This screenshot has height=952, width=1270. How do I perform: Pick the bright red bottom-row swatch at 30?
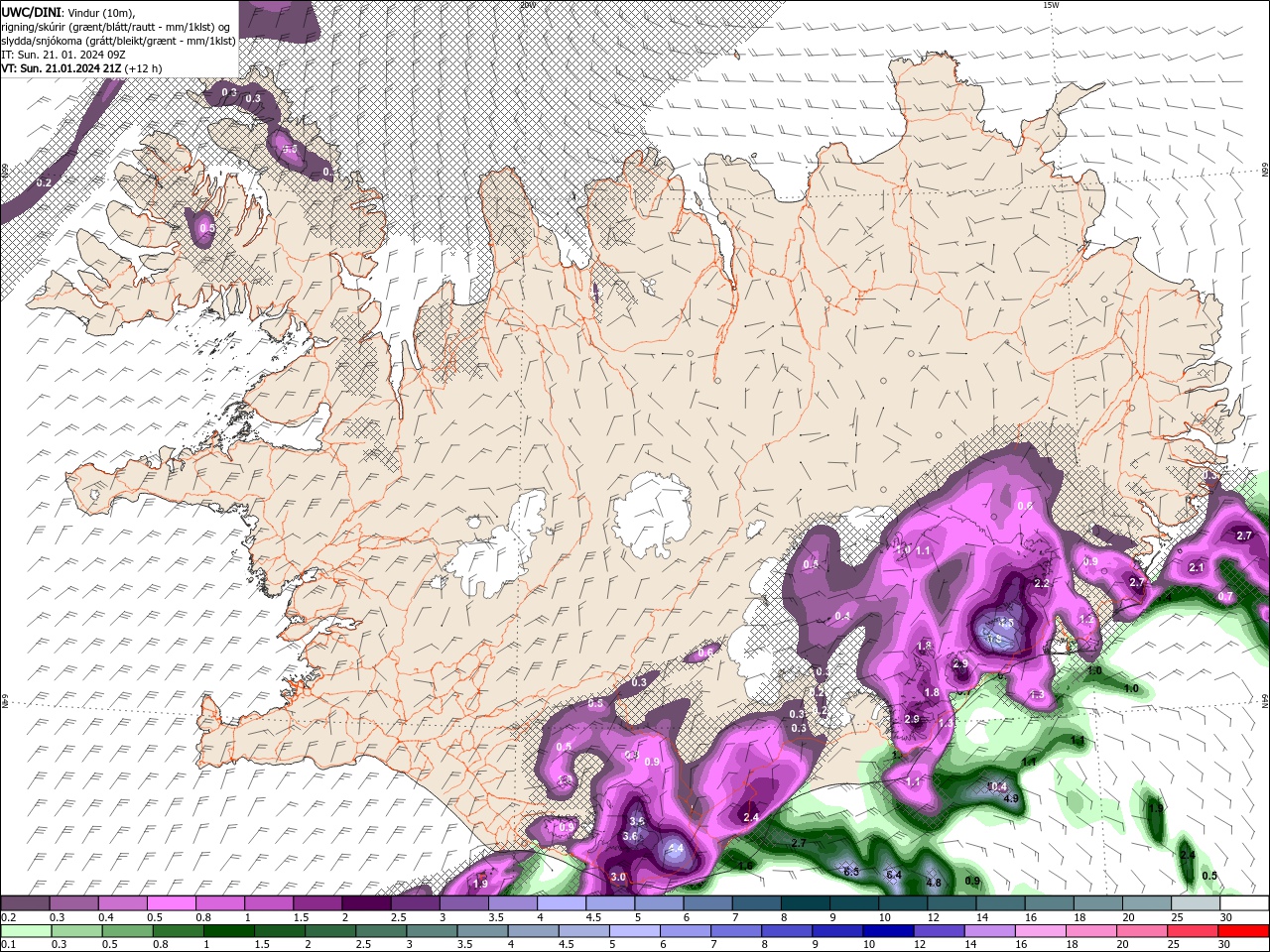pos(1242,931)
